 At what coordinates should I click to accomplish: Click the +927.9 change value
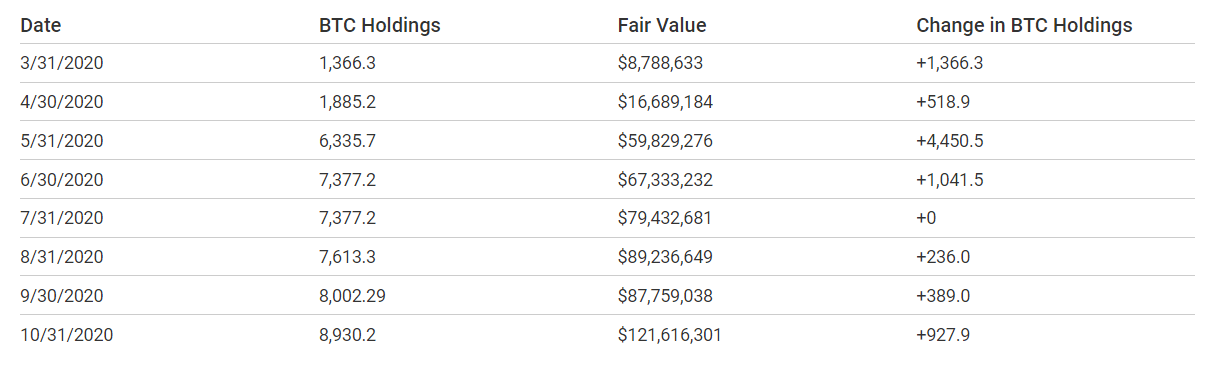[x=942, y=335]
